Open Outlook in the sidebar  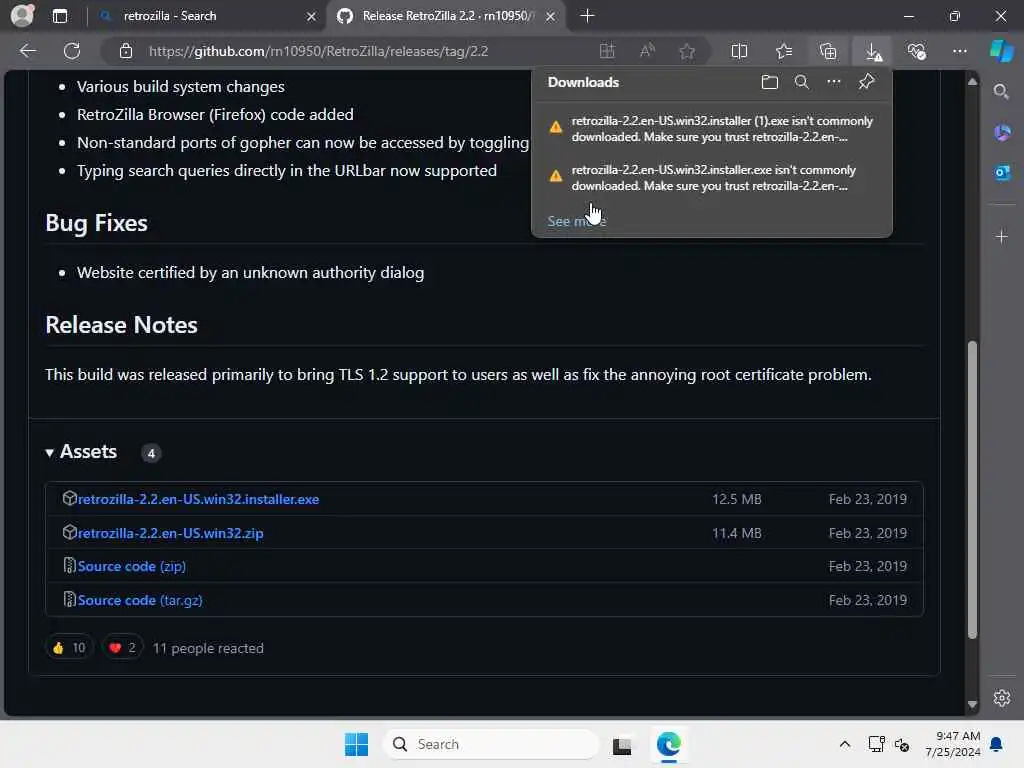tap(1002, 173)
